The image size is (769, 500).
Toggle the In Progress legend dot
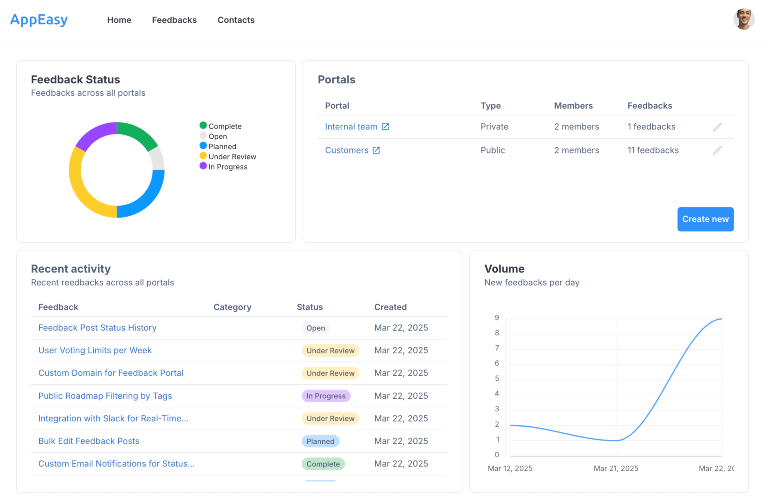203,166
